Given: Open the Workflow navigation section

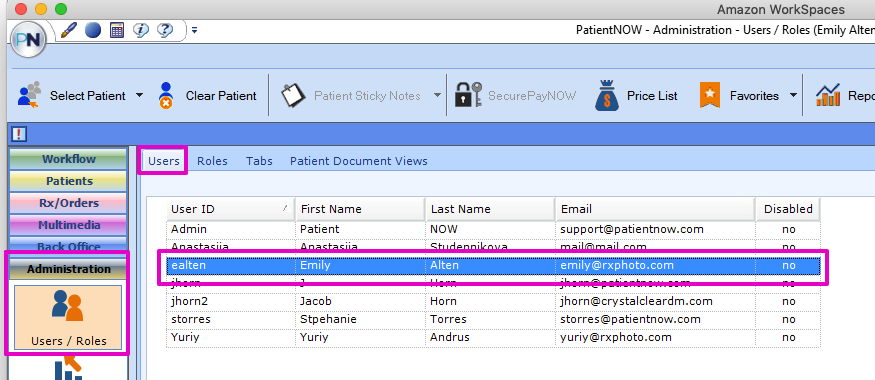Looking at the screenshot, I should [x=68, y=159].
